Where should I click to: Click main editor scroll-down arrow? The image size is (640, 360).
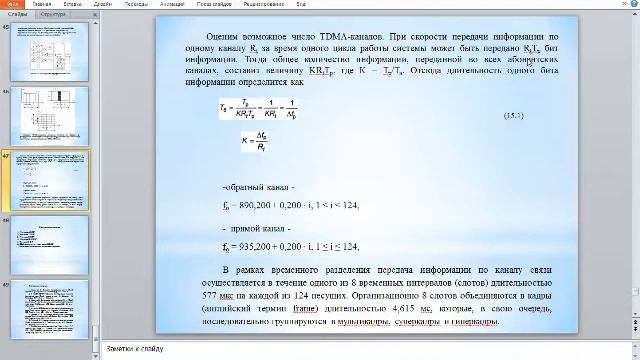(x=636, y=315)
